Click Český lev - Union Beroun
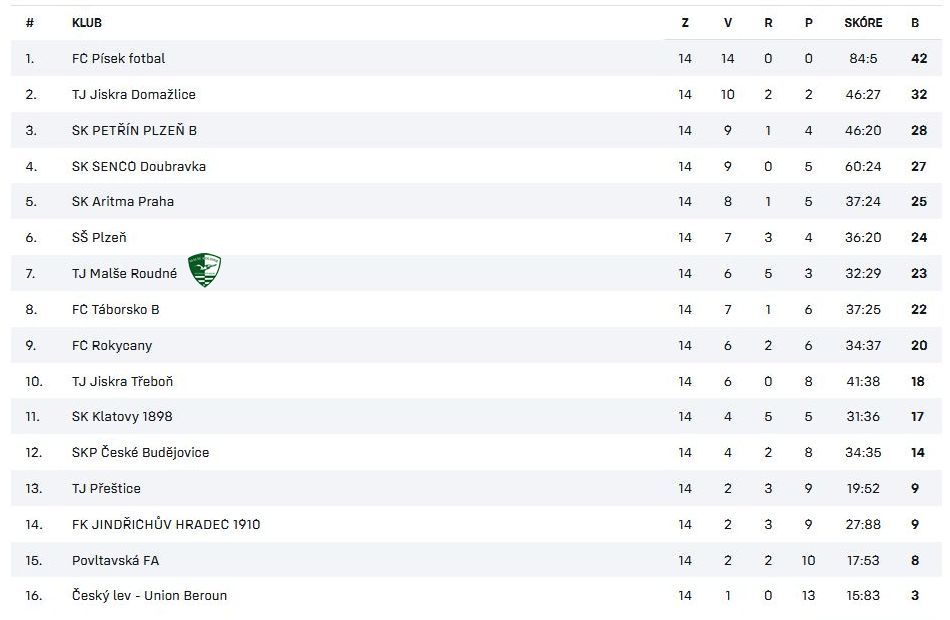Screen dimensions: 950x620 [x=149, y=596]
